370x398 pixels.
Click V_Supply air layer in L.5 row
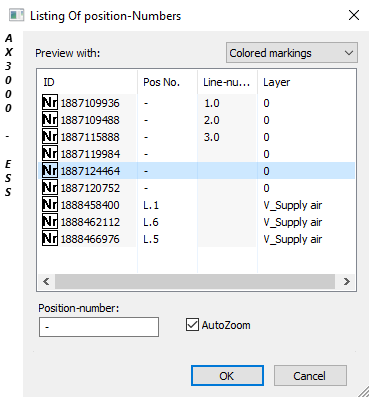(293, 240)
